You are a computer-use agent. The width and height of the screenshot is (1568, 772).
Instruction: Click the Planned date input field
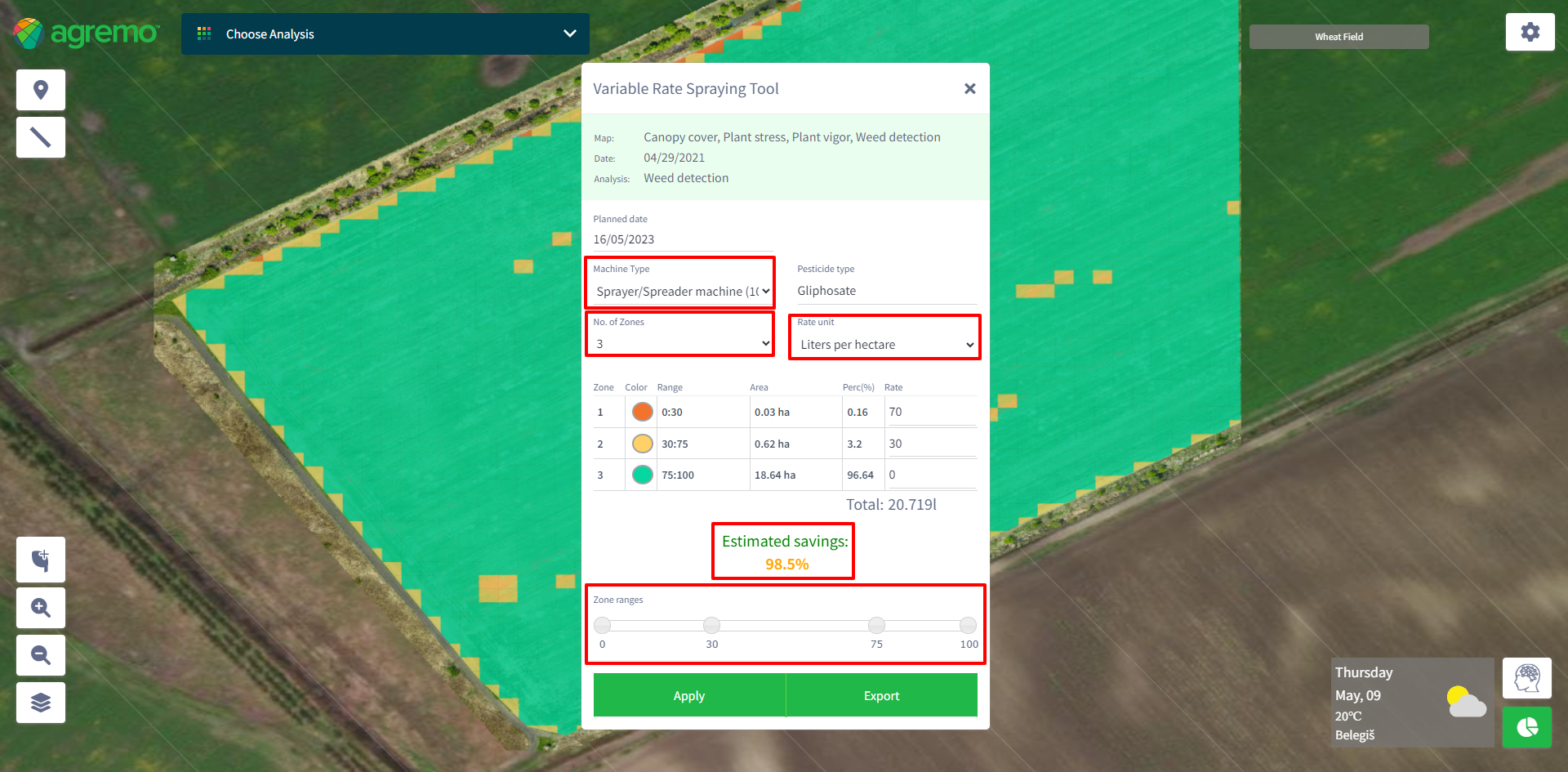tap(682, 239)
